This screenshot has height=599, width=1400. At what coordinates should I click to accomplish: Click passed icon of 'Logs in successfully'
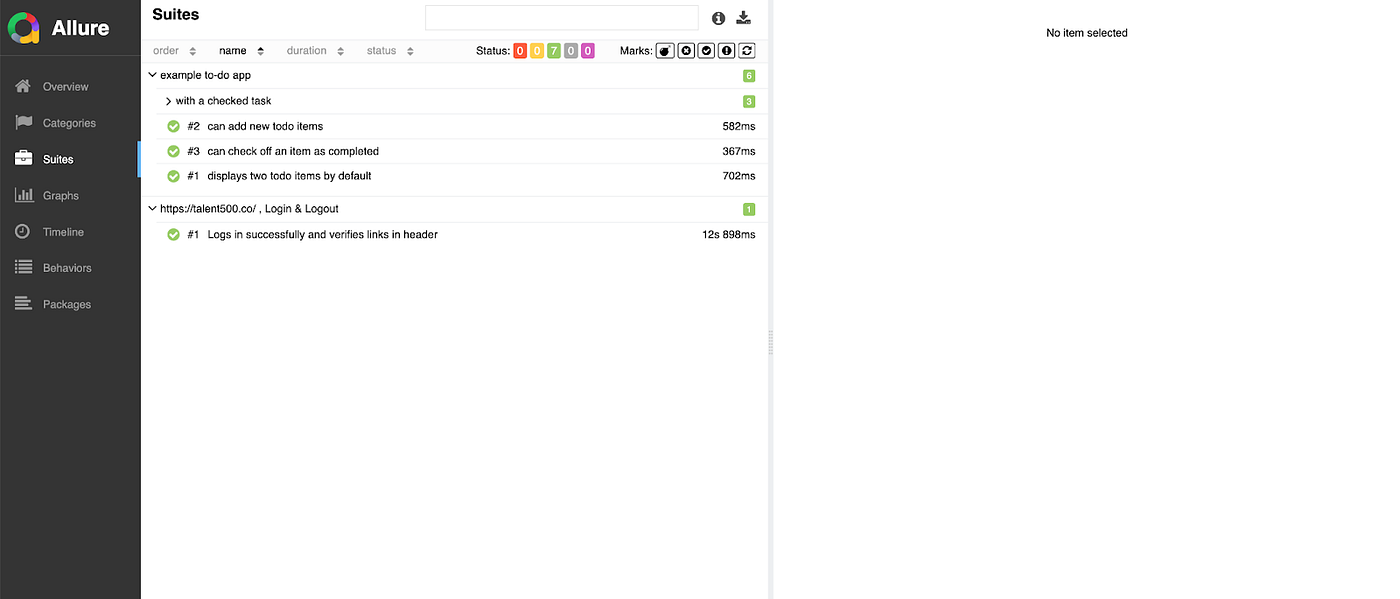tap(173, 235)
